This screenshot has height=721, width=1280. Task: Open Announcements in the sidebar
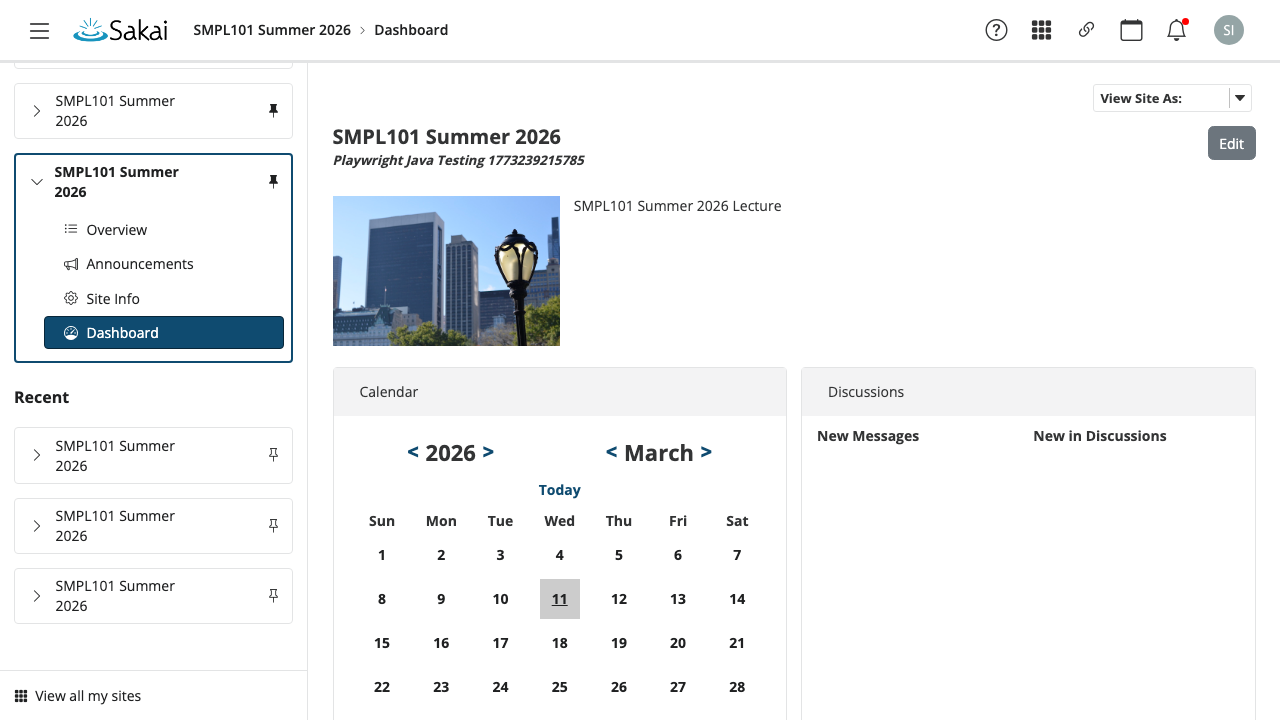[x=140, y=264]
